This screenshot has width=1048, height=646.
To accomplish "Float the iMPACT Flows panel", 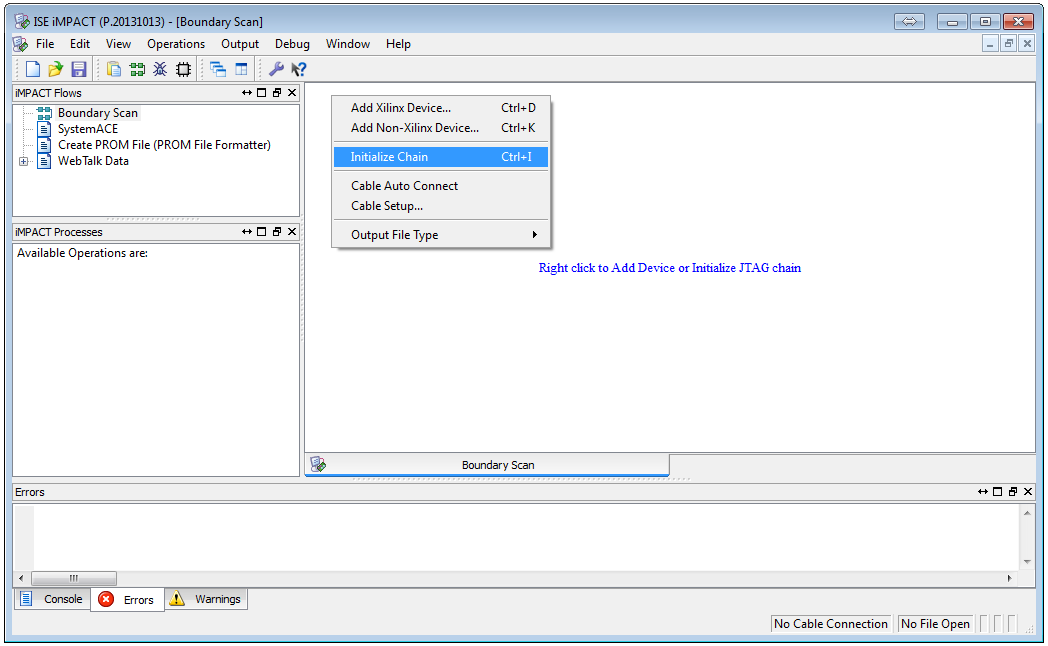I will (277, 93).
